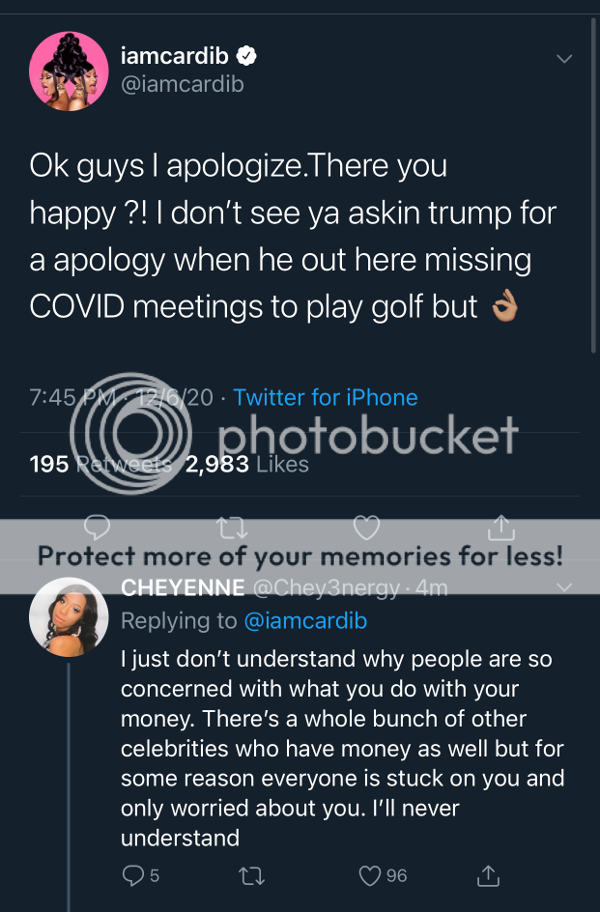This screenshot has width=600, height=912.
Task: Open the Twitter for iPhone link
Action: tap(325, 397)
